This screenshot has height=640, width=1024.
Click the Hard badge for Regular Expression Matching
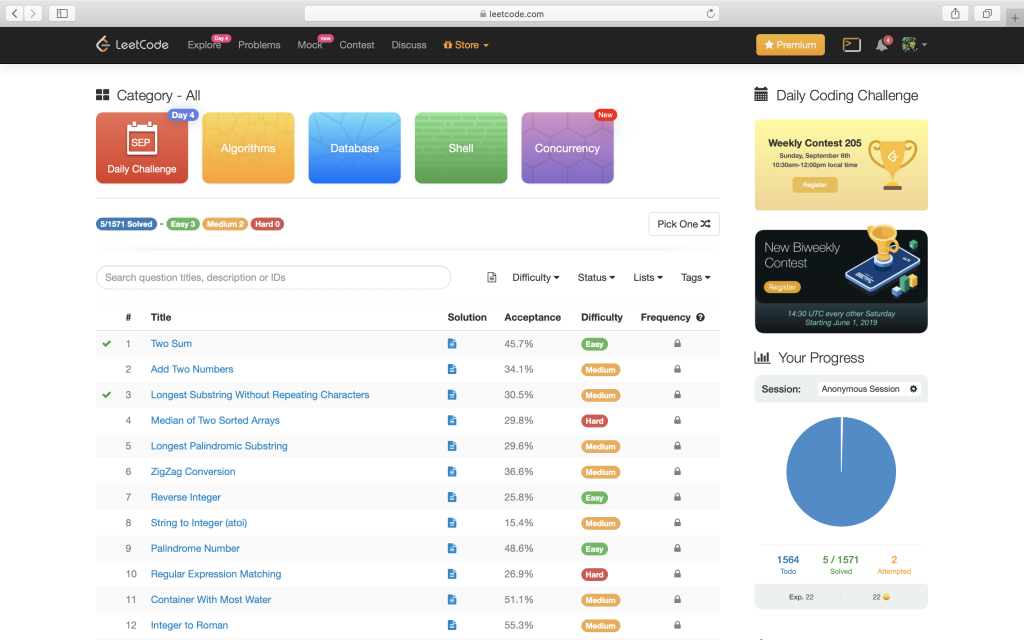point(594,575)
